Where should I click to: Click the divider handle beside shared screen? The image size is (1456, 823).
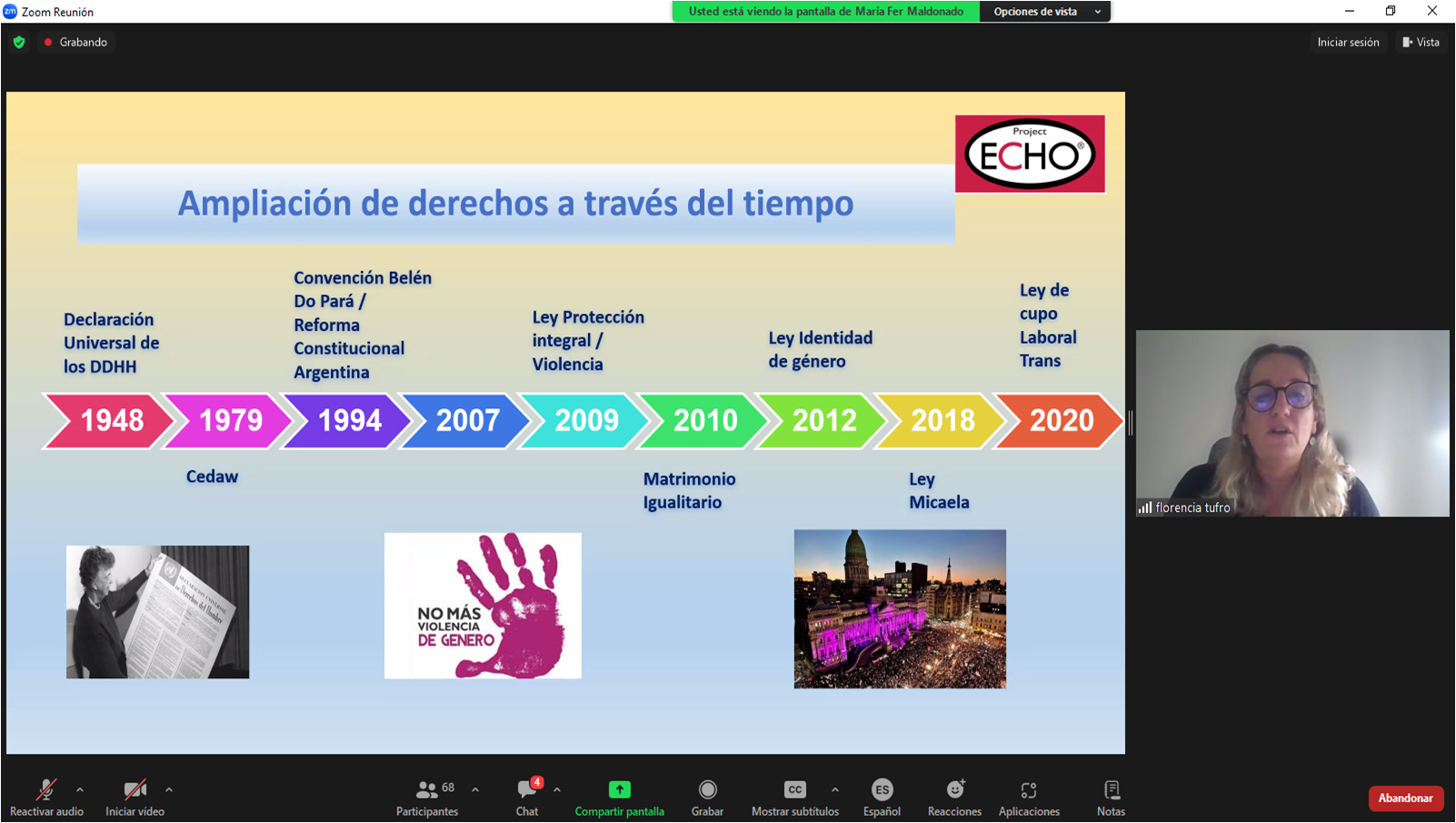[x=1131, y=423]
